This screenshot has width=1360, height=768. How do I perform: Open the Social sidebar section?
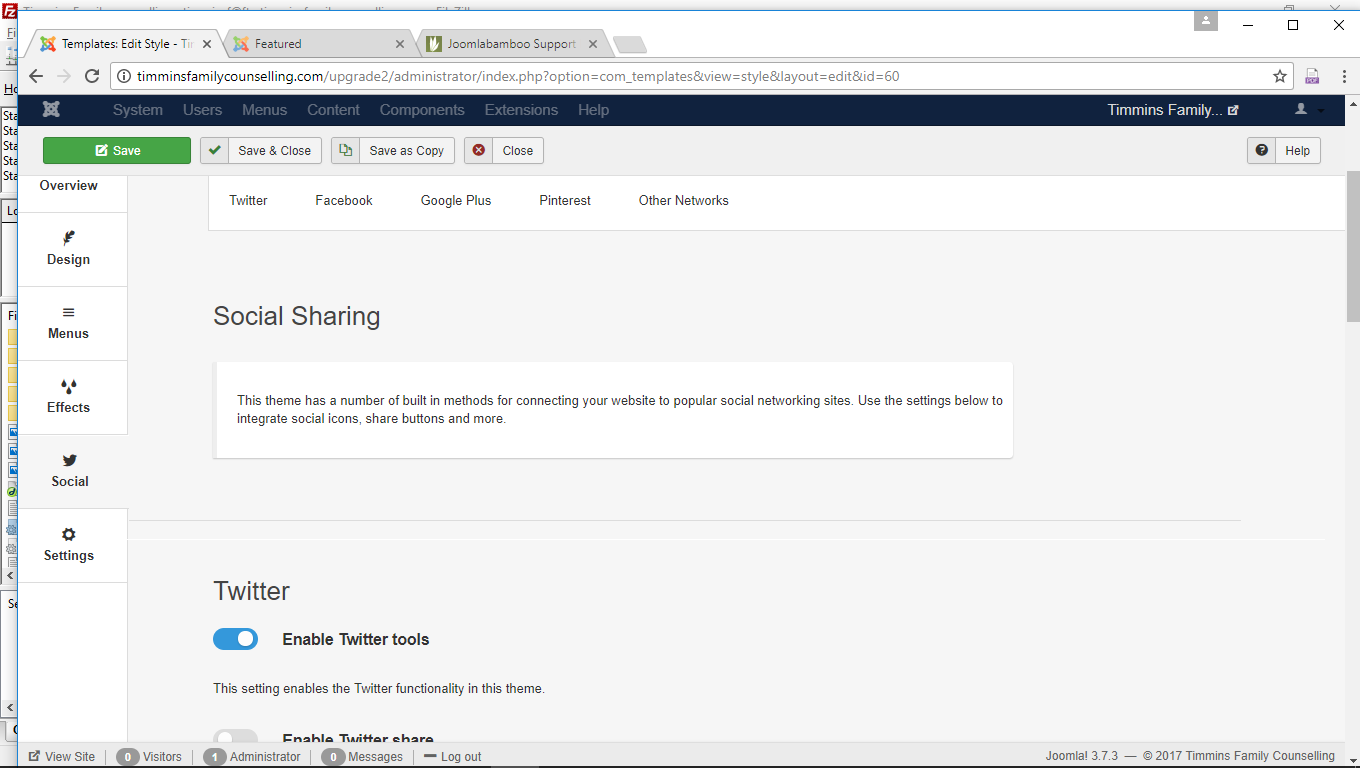tap(70, 471)
